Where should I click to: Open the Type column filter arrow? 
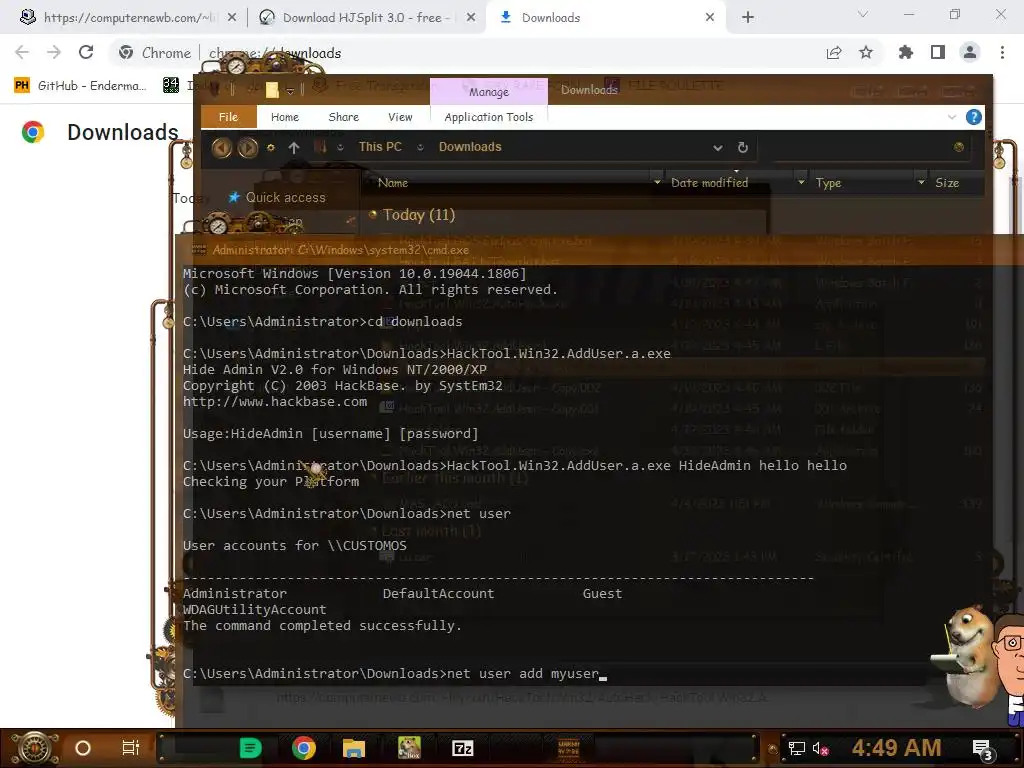pyautogui.click(x=921, y=183)
